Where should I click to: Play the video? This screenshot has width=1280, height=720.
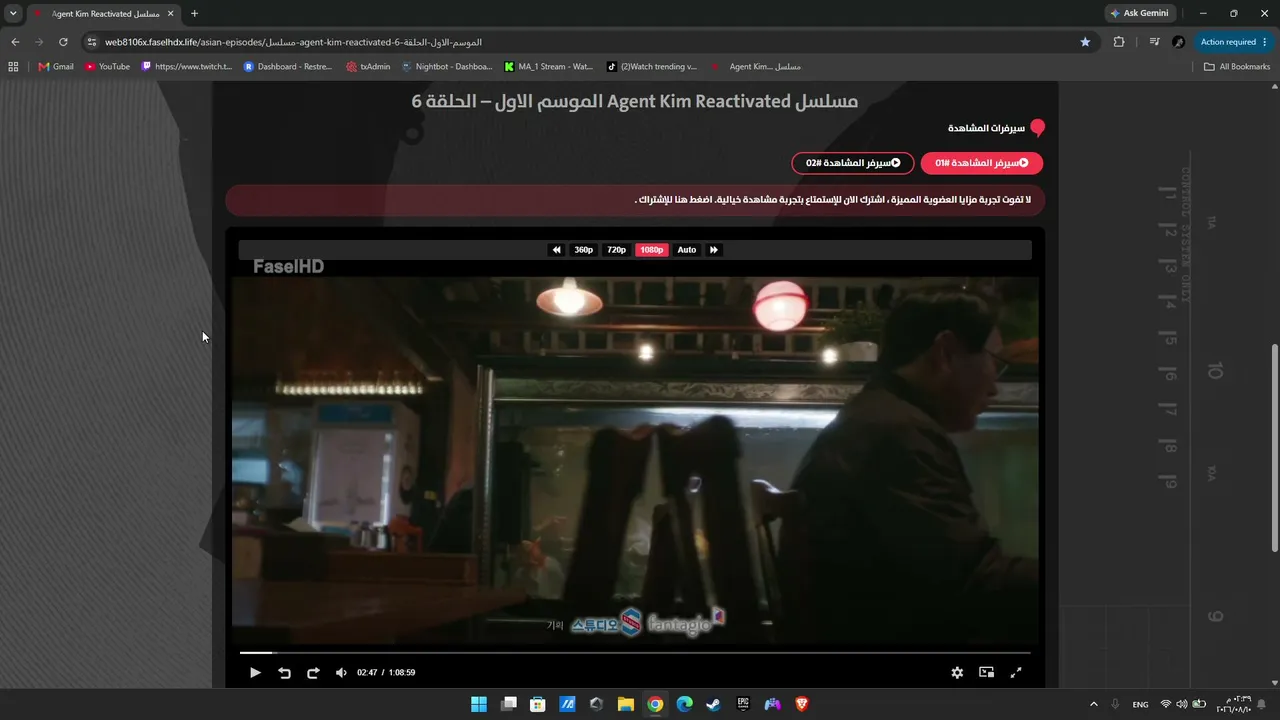click(255, 673)
